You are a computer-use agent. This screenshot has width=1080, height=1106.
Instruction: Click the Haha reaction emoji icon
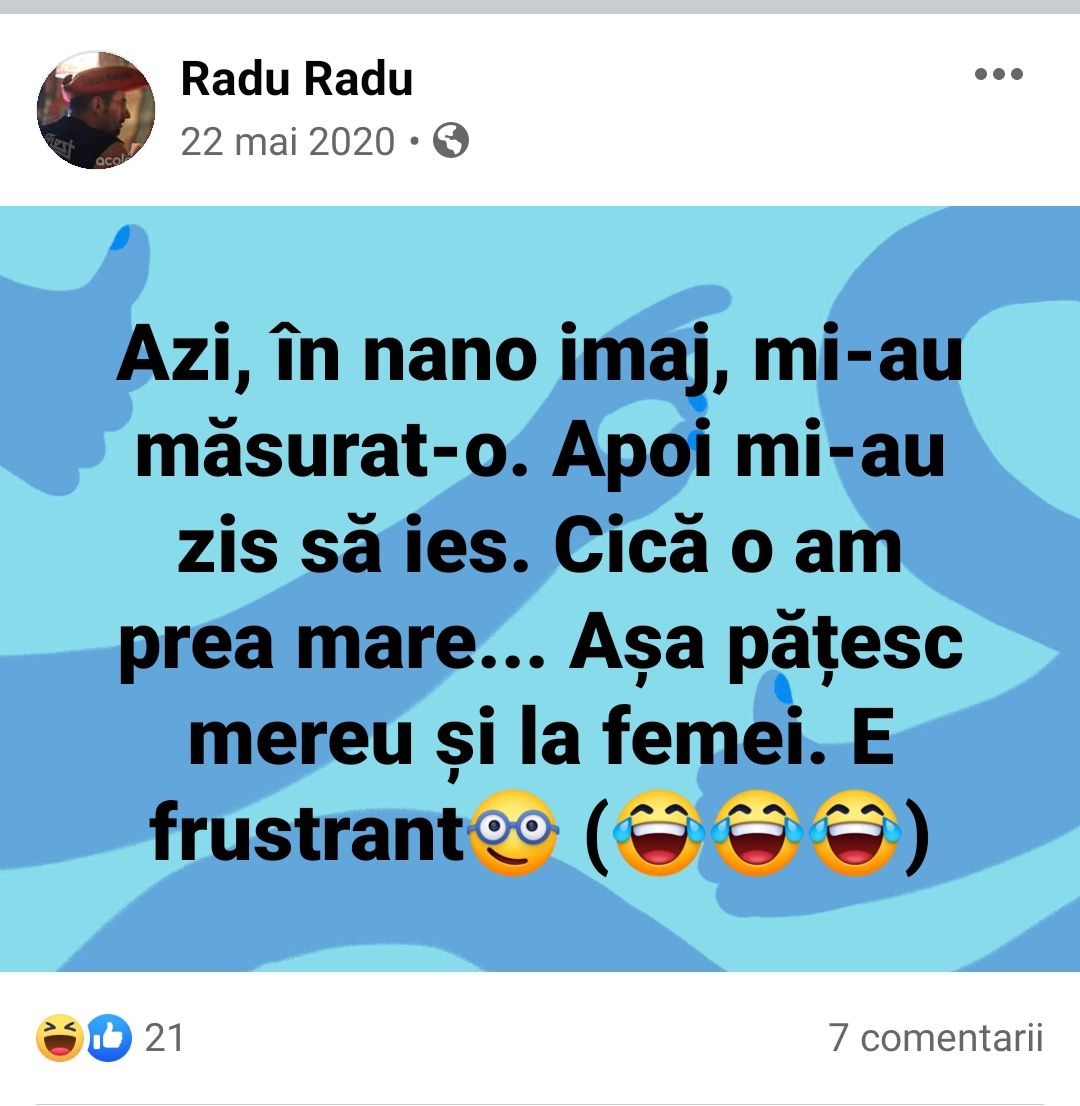coord(60,1038)
